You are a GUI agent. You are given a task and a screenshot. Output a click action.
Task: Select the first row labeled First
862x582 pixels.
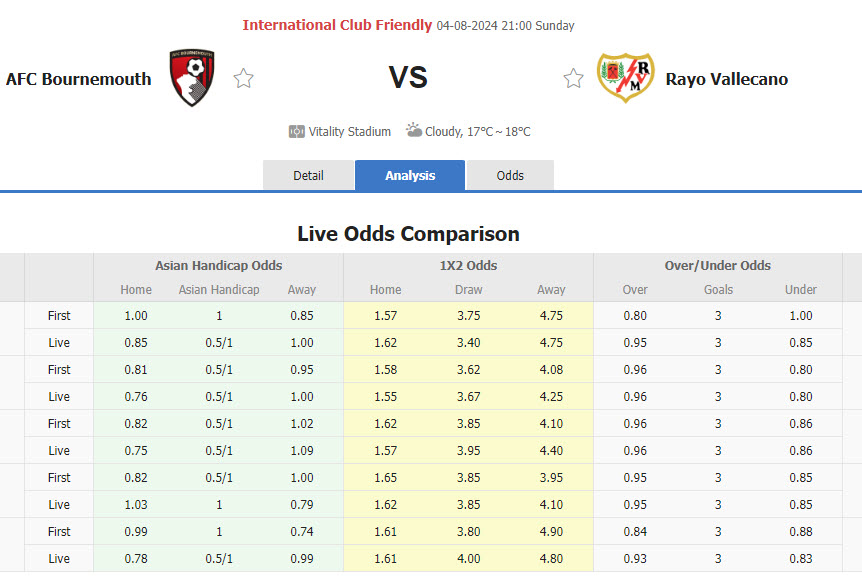coord(58,315)
